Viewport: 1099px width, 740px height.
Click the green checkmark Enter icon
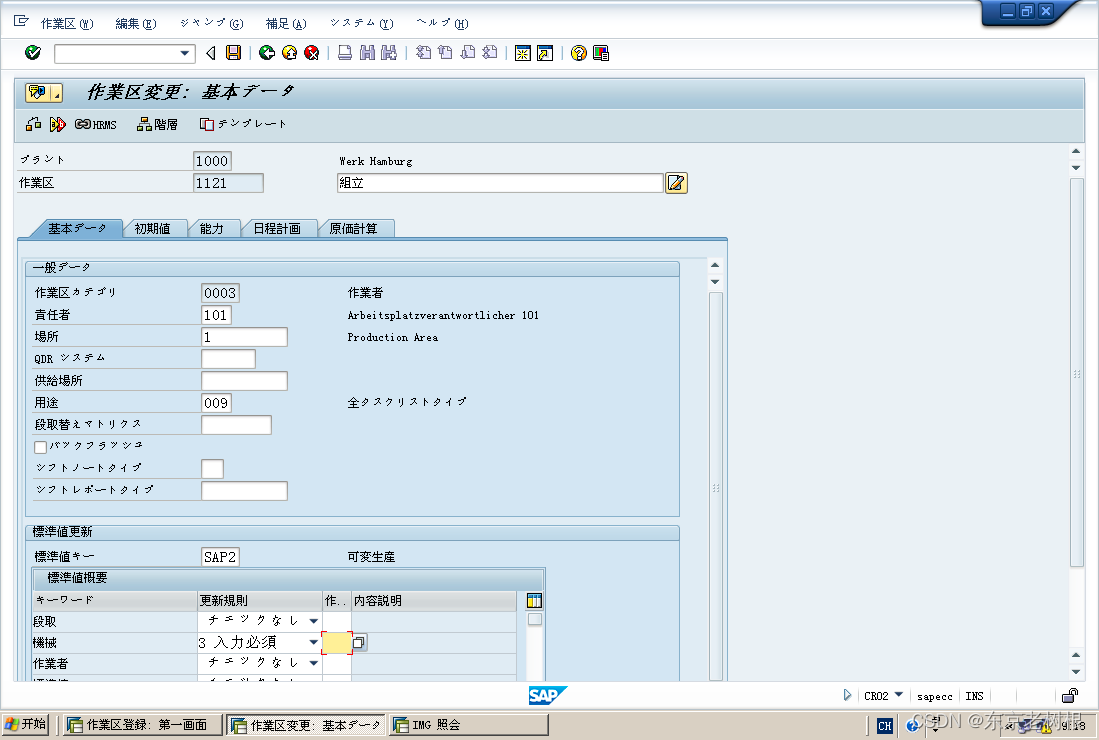(31, 53)
